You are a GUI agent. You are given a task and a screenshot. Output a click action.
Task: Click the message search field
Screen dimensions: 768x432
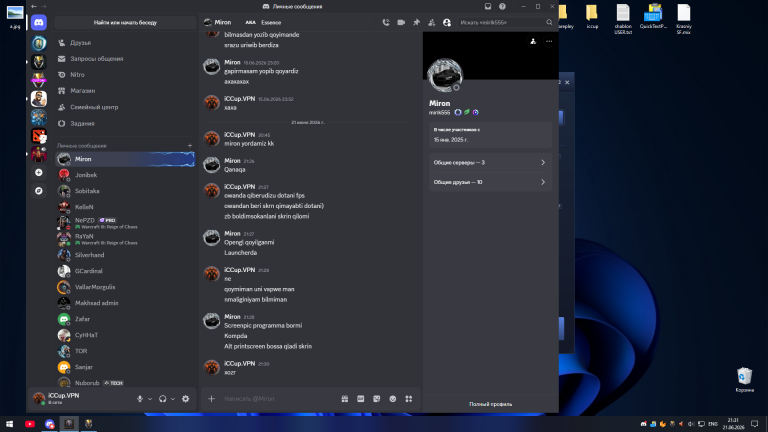click(x=506, y=23)
